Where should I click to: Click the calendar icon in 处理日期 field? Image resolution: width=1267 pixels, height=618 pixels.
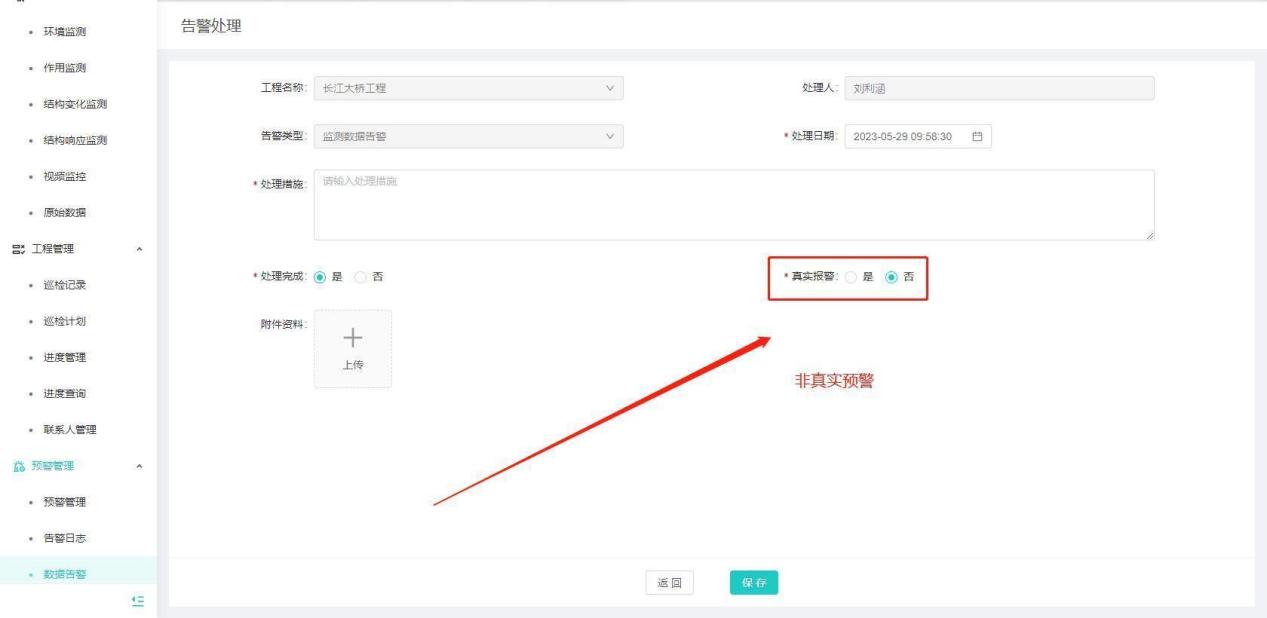point(977,137)
